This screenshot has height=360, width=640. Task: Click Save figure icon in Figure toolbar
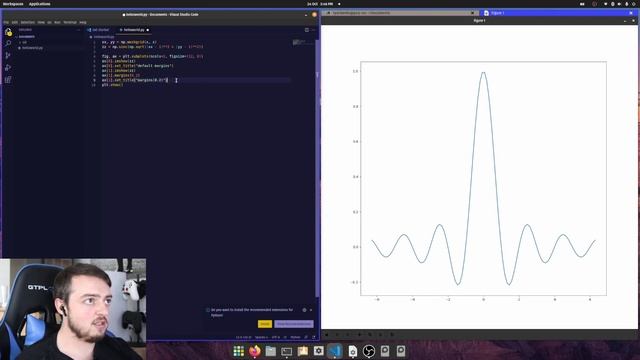[392, 334]
